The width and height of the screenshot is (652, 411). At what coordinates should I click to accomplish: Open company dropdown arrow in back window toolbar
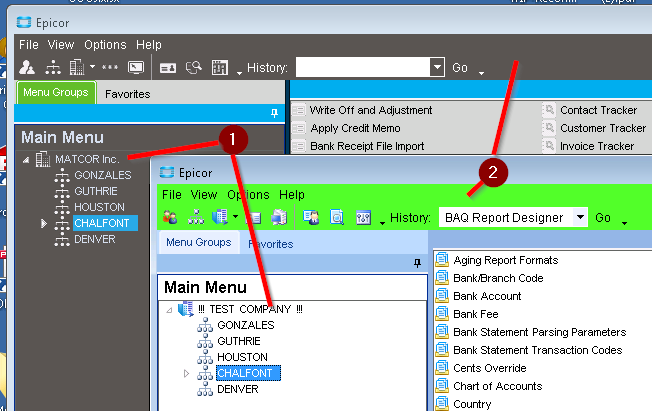click(x=92, y=67)
